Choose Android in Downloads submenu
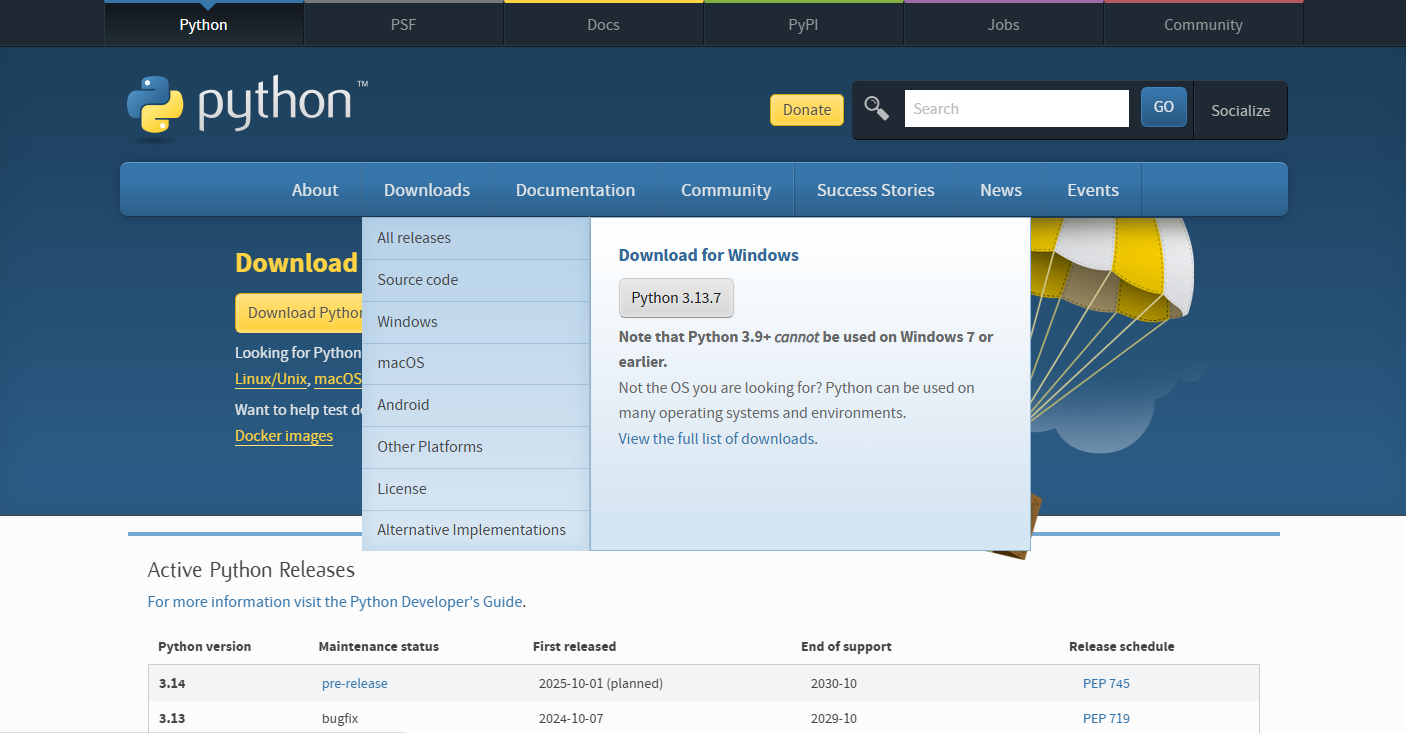This screenshot has width=1406, height=733. point(476,405)
